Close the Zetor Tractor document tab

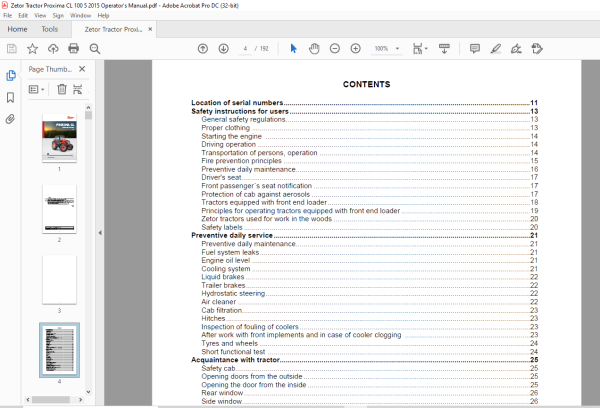[x=150, y=29]
